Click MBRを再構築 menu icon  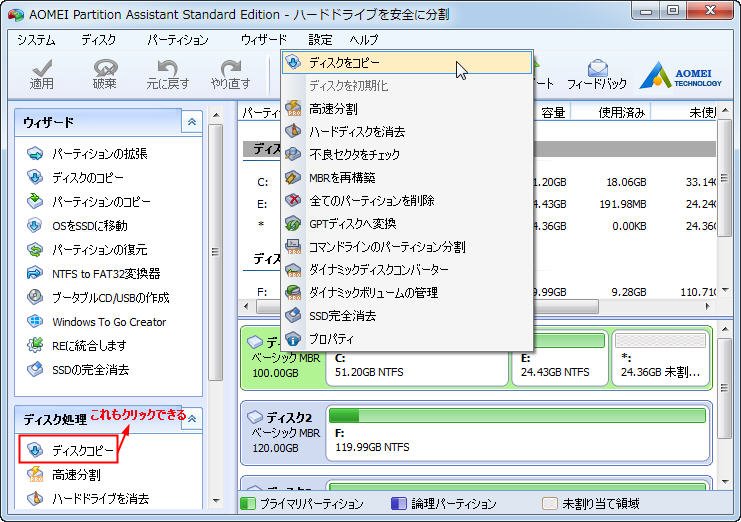tap(293, 178)
